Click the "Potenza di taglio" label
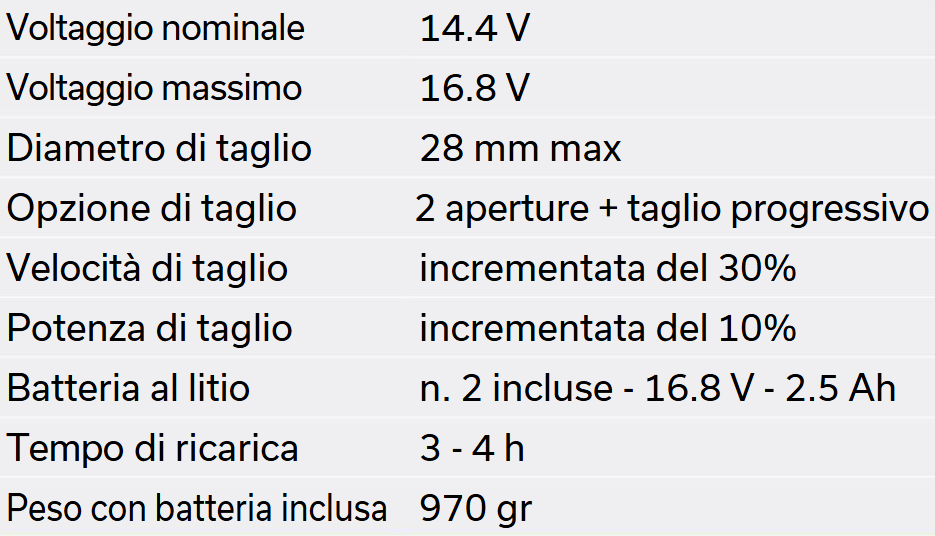The image size is (935, 536). pos(150,328)
